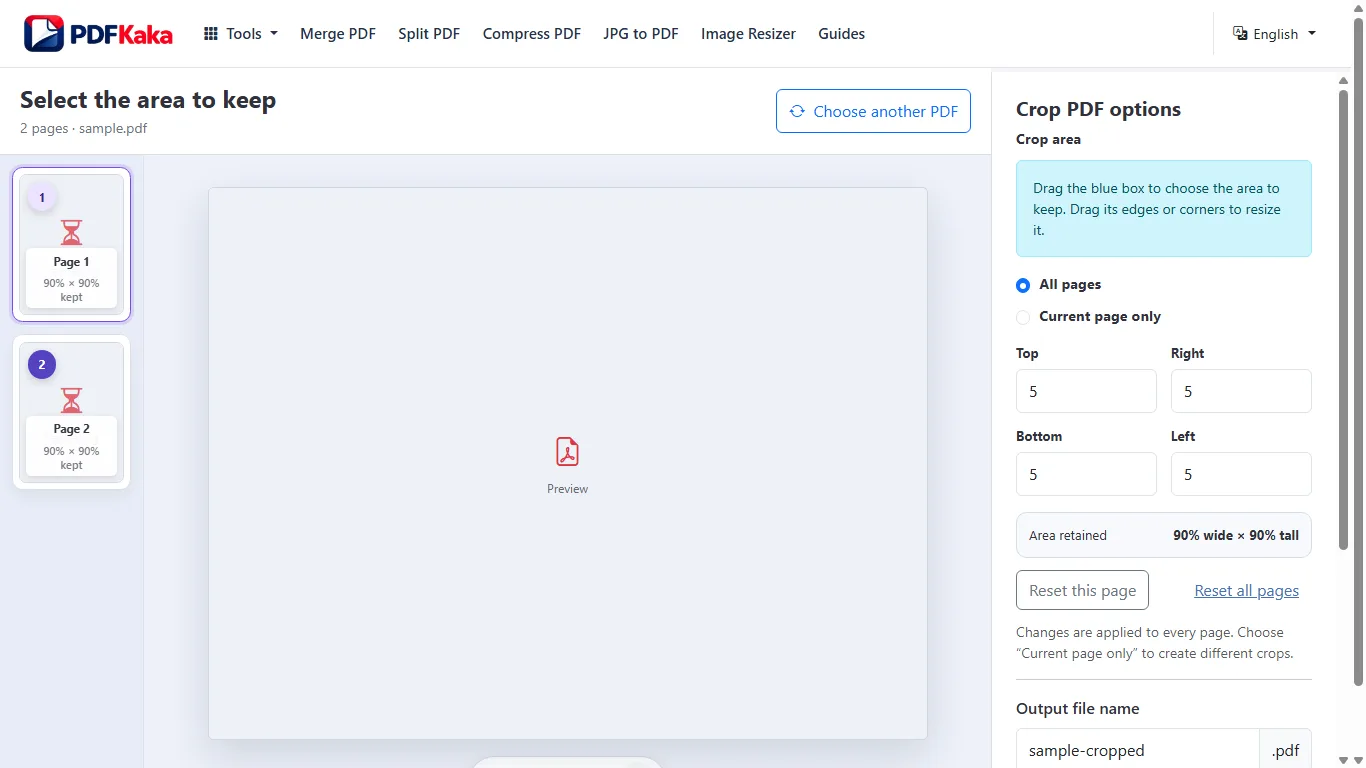Click the PDFKaka logo
The height and width of the screenshot is (768, 1366).
(98, 34)
